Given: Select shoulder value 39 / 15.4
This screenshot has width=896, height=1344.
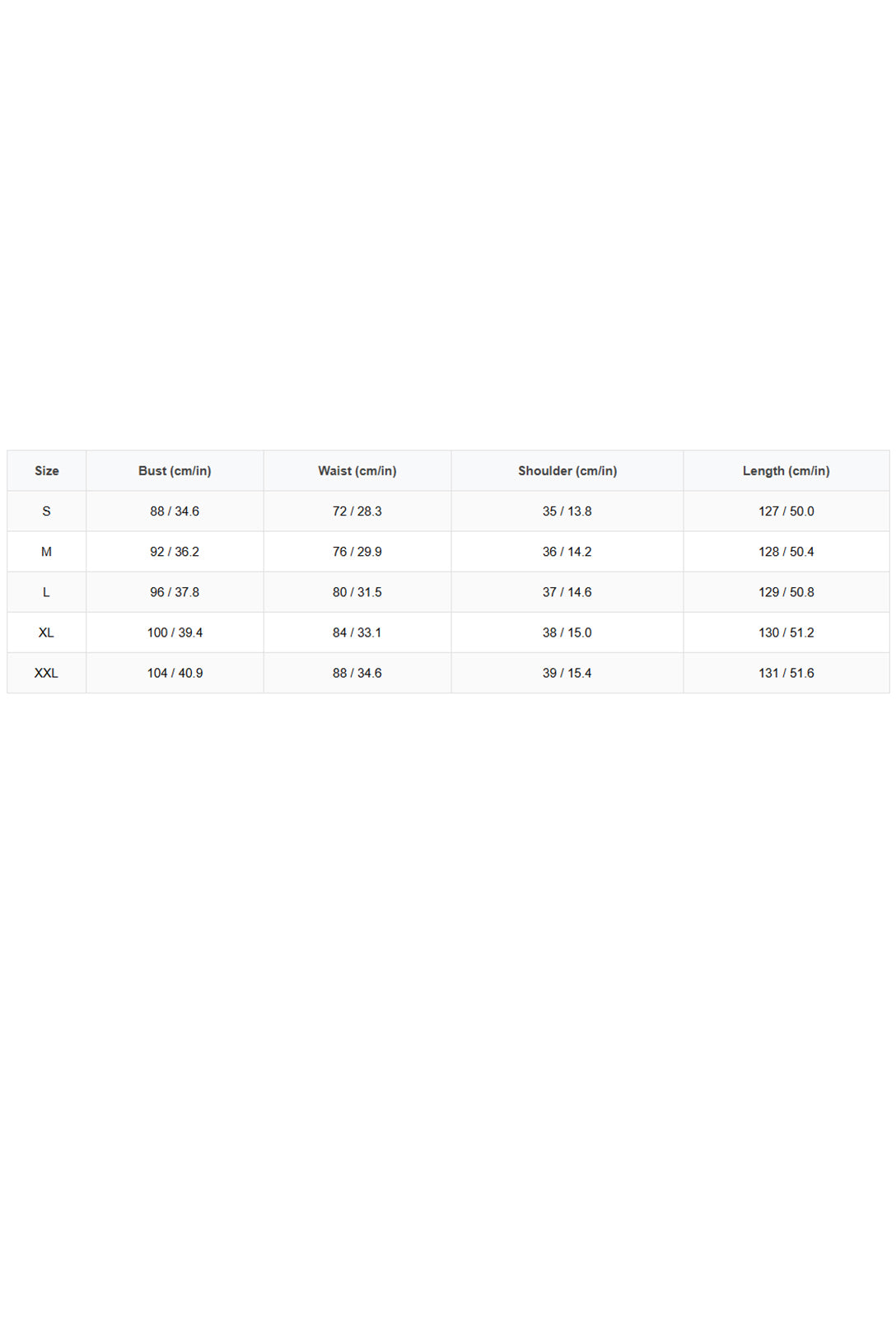Looking at the screenshot, I should (x=567, y=673).
